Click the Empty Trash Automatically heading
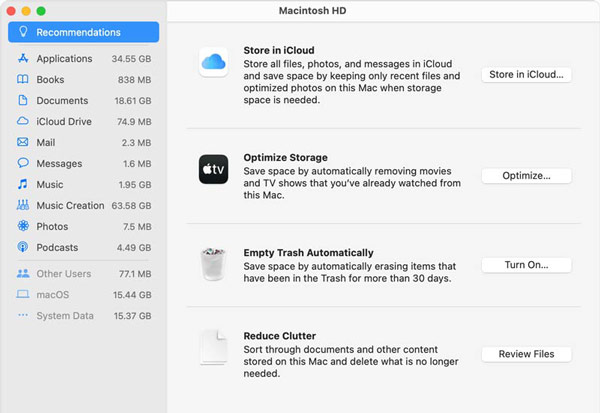600x413 pixels. click(x=308, y=253)
